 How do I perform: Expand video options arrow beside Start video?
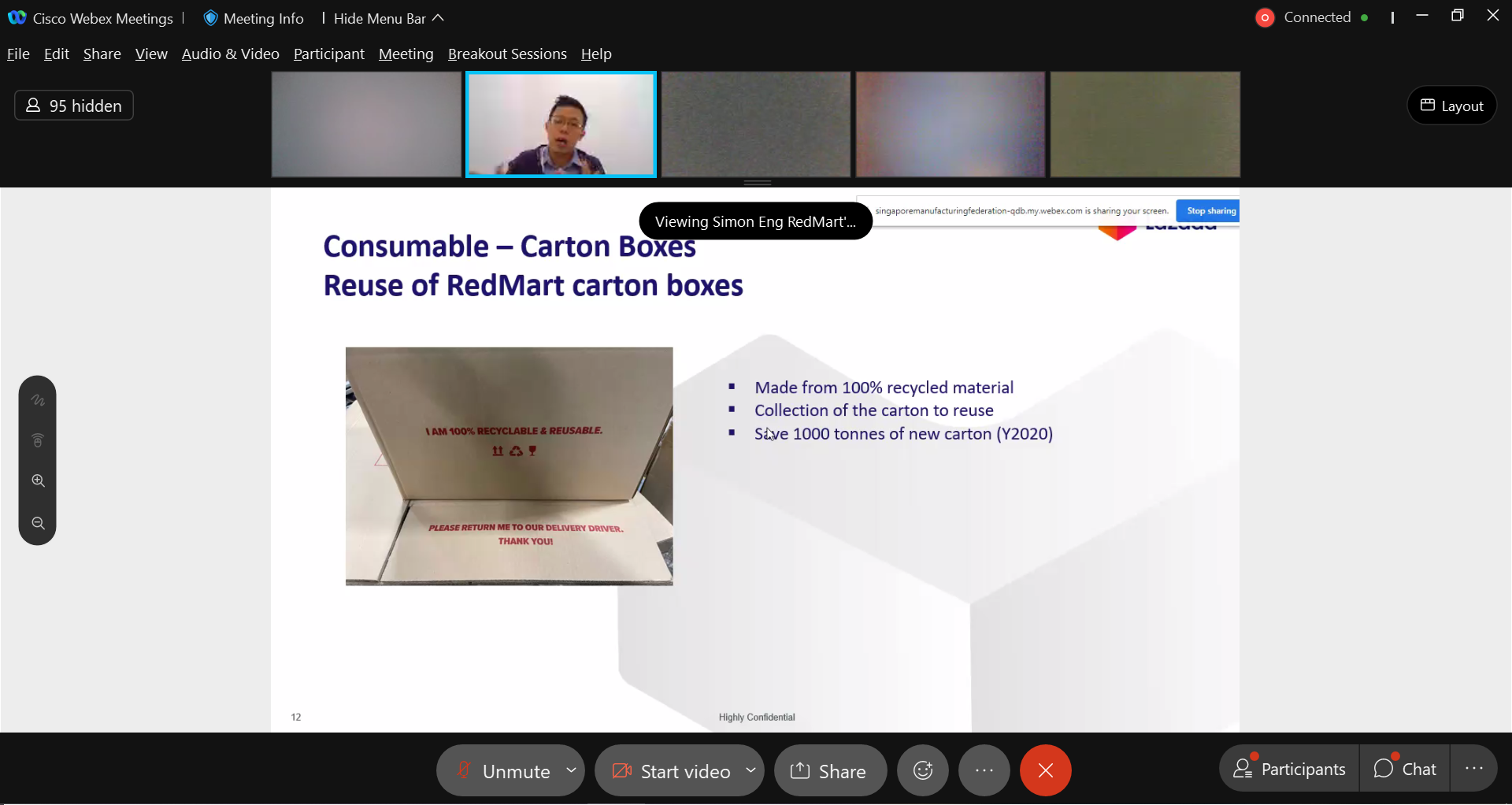[x=751, y=770]
